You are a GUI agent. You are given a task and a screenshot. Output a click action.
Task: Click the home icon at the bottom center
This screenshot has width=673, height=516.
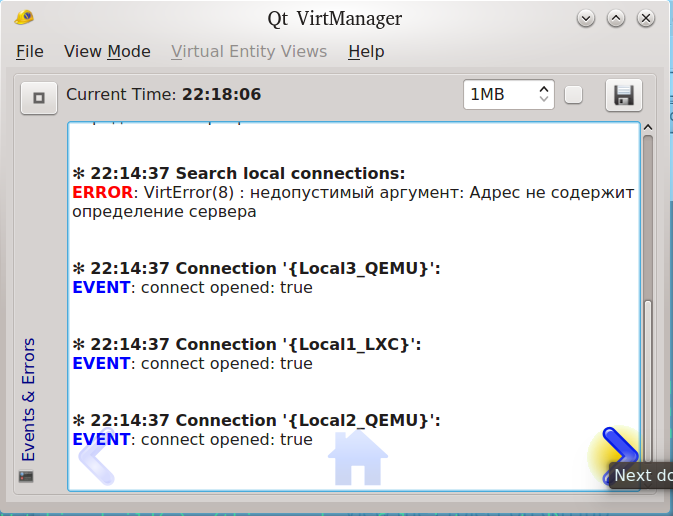point(358,458)
